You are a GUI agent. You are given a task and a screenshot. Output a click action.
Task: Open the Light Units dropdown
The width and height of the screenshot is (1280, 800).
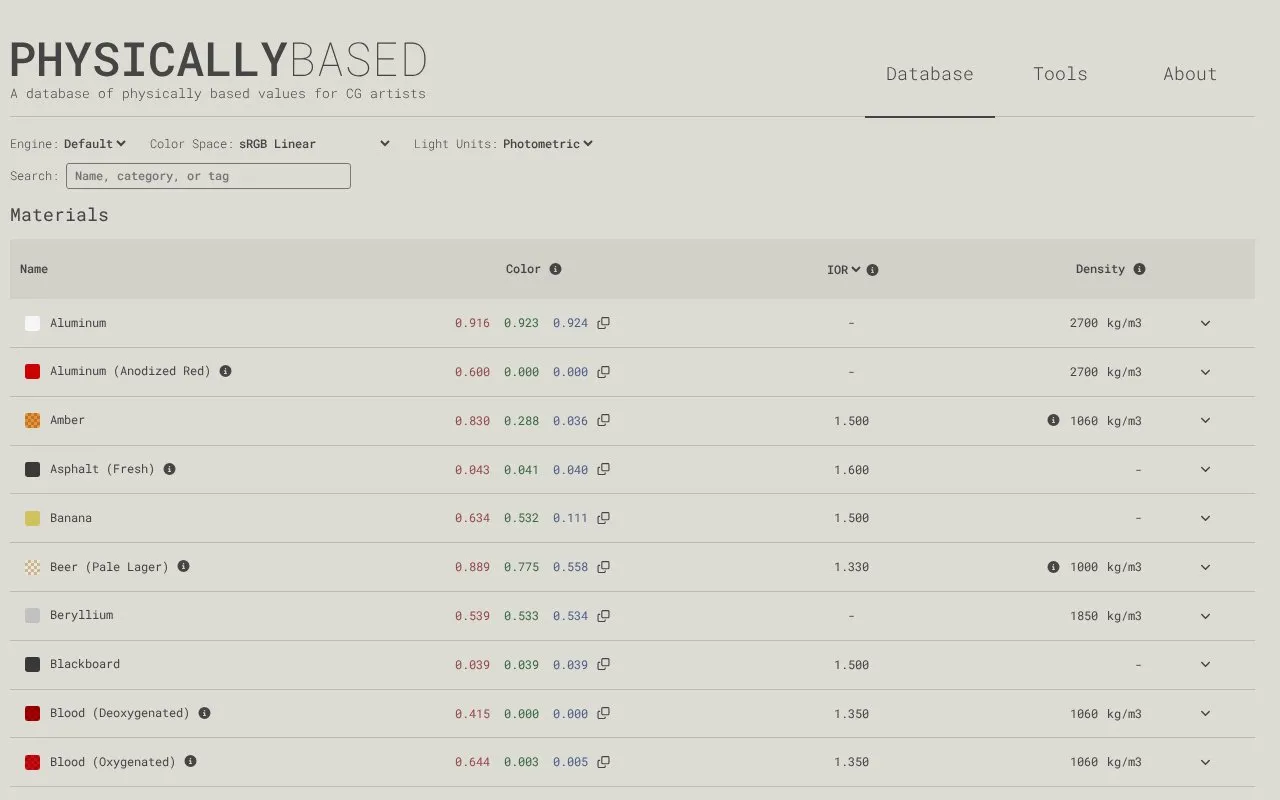tap(548, 144)
